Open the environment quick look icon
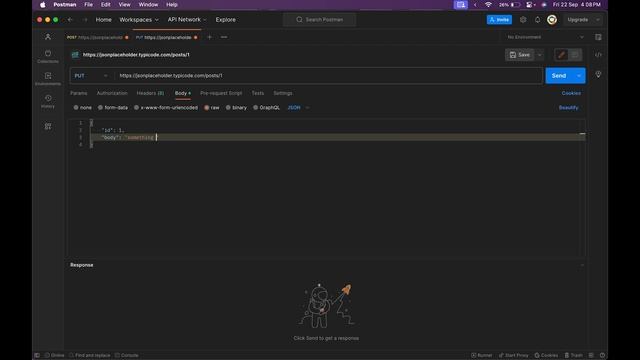Screen dimensions: 640x360 598,37
